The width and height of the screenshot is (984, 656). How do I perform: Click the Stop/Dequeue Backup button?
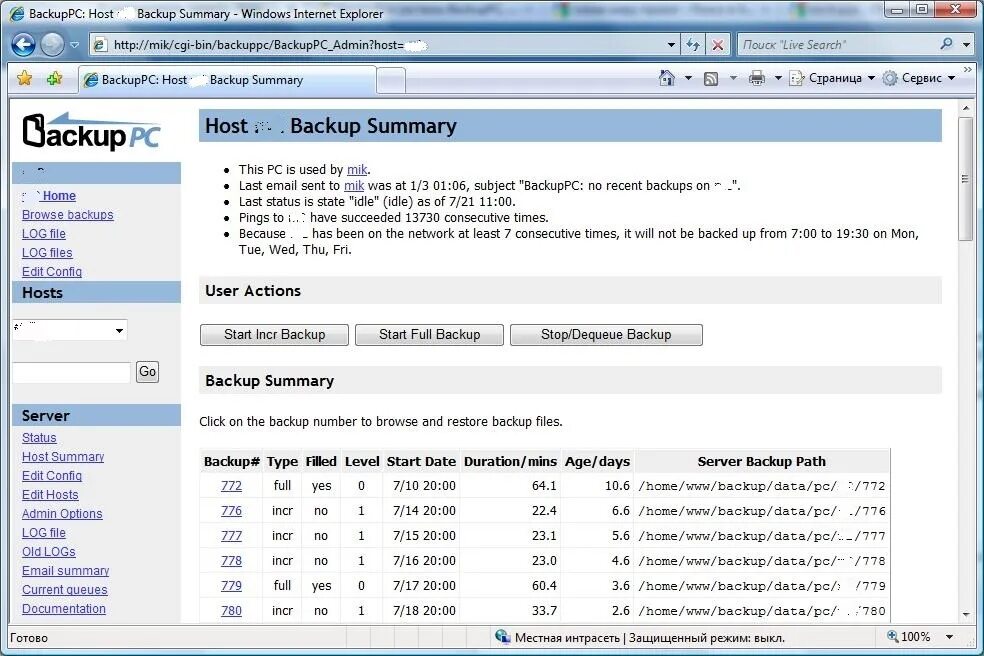[x=606, y=335]
